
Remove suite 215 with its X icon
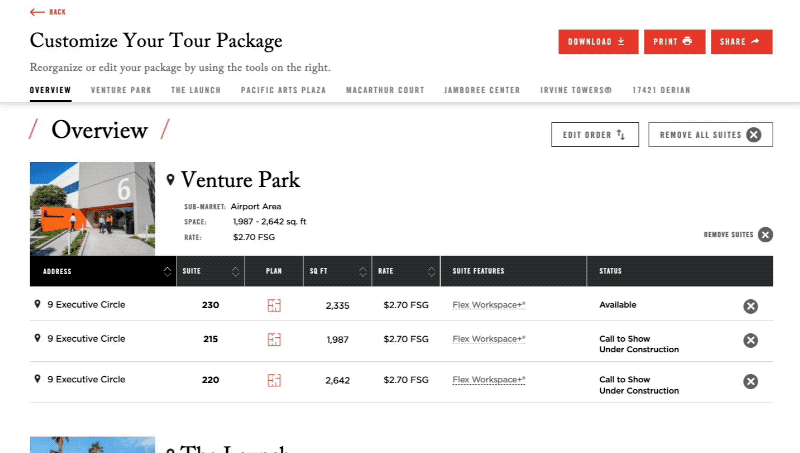pyautogui.click(x=750, y=340)
